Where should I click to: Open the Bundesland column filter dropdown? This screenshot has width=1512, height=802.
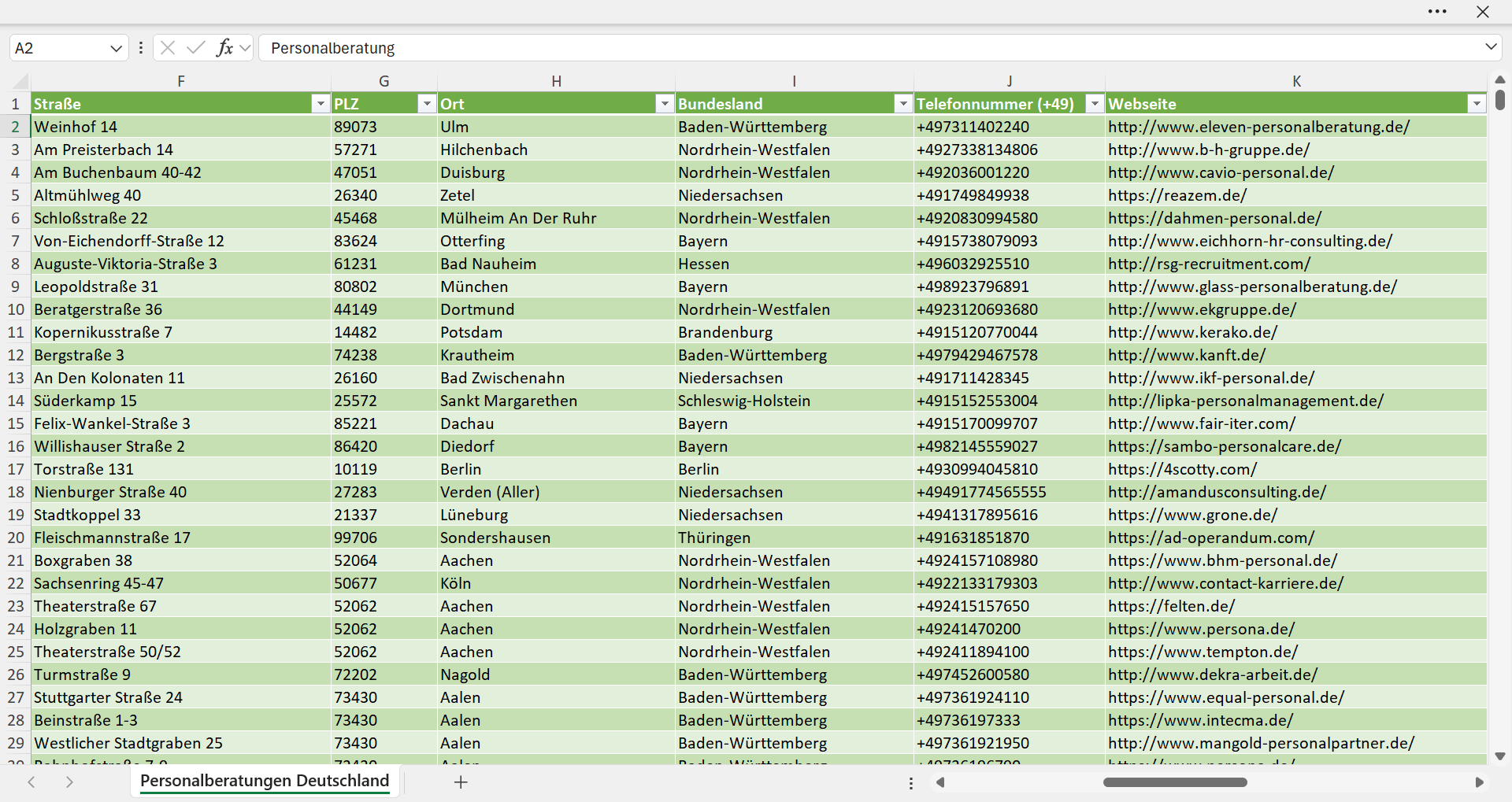point(903,104)
